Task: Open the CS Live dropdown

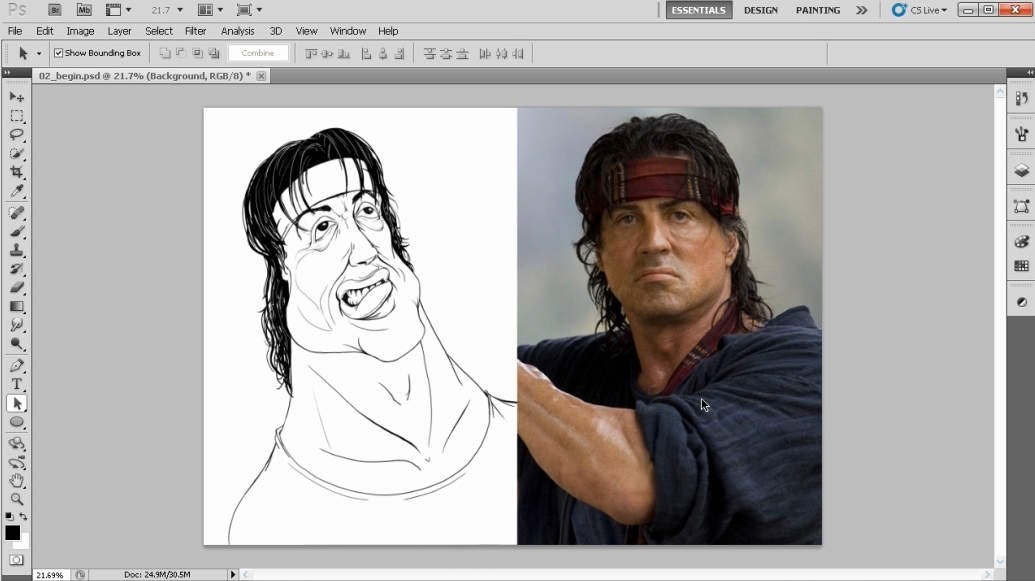Action: click(919, 10)
